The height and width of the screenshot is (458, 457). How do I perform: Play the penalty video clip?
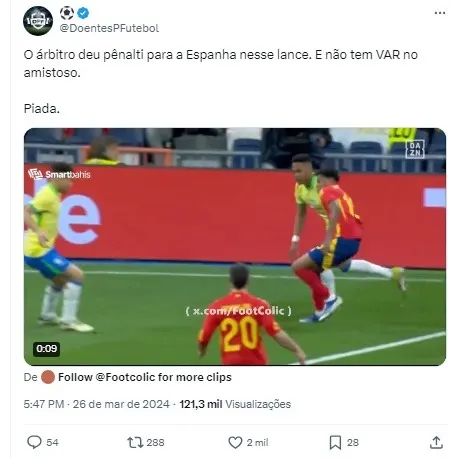point(235,247)
